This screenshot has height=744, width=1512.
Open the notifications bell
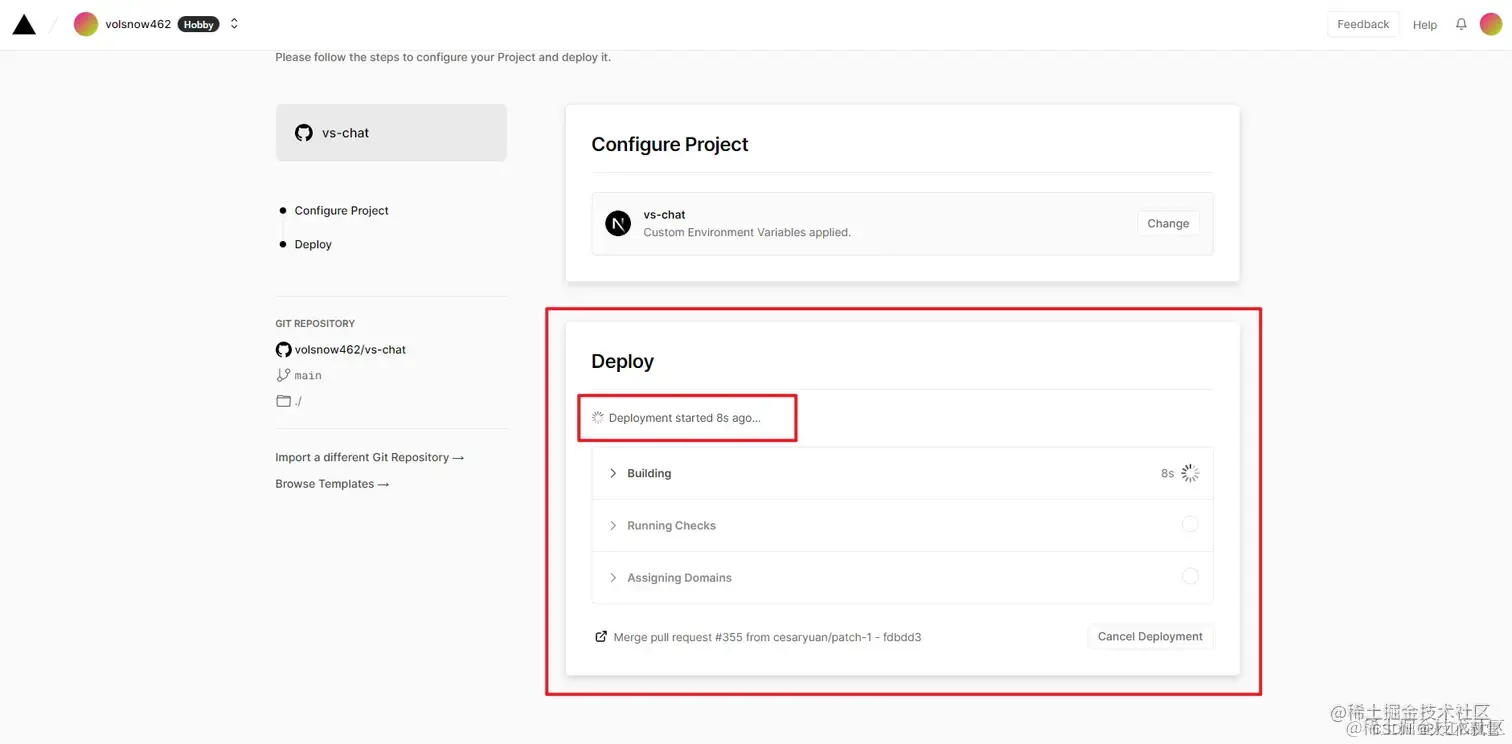tap(1461, 24)
